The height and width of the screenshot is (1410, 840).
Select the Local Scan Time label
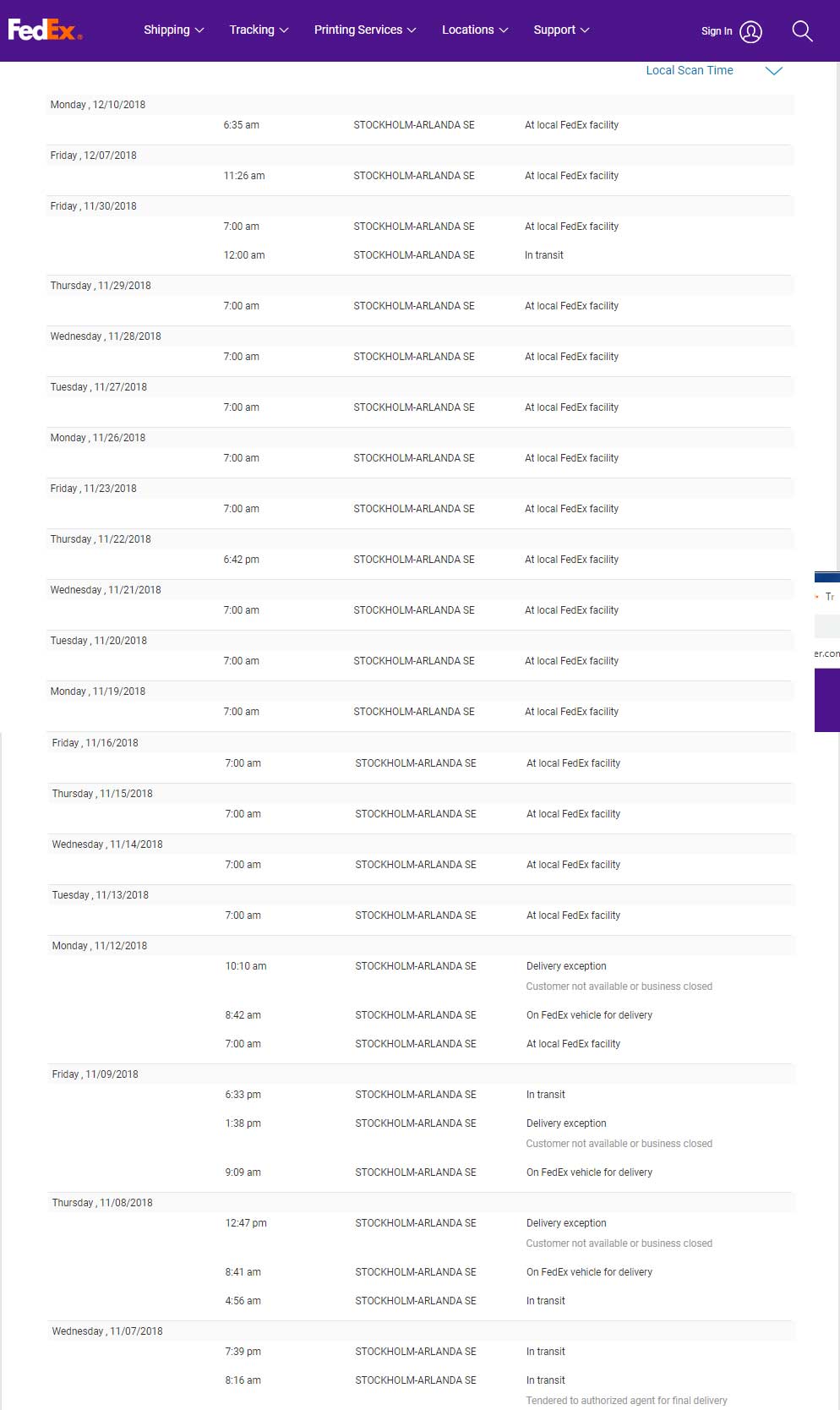(x=690, y=71)
